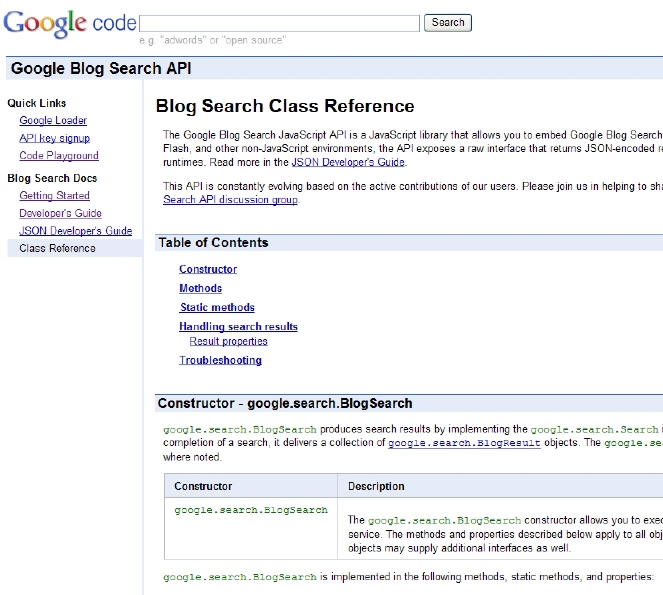Open the Code Playground link
This screenshot has height=595, width=663.
59,156
